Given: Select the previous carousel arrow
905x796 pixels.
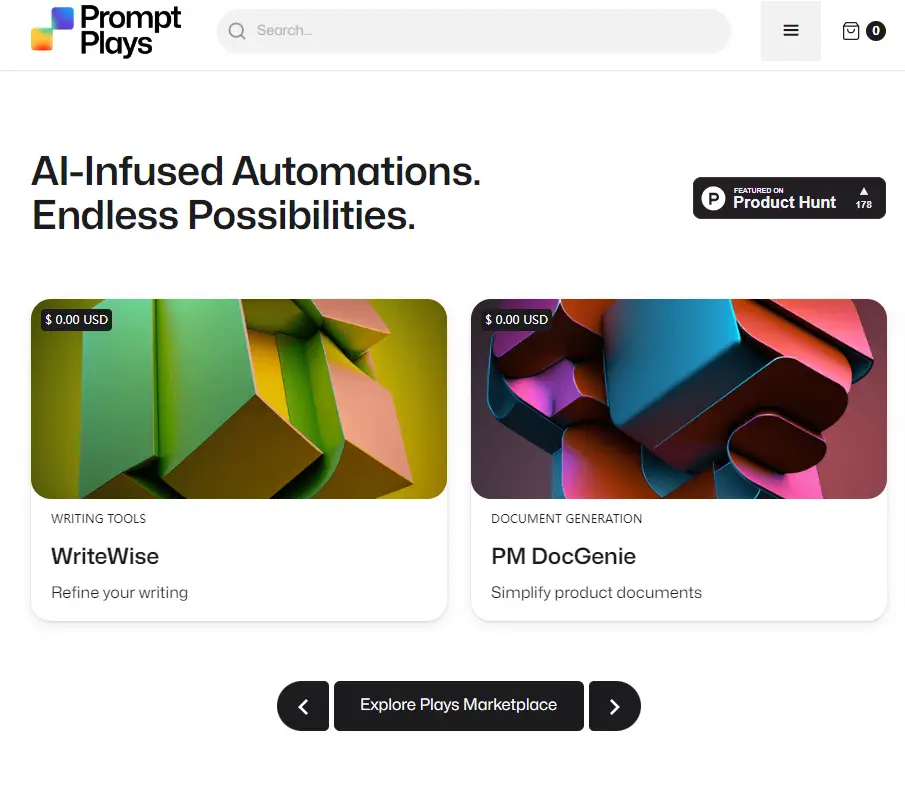Looking at the screenshot, I should pos(303,706).
